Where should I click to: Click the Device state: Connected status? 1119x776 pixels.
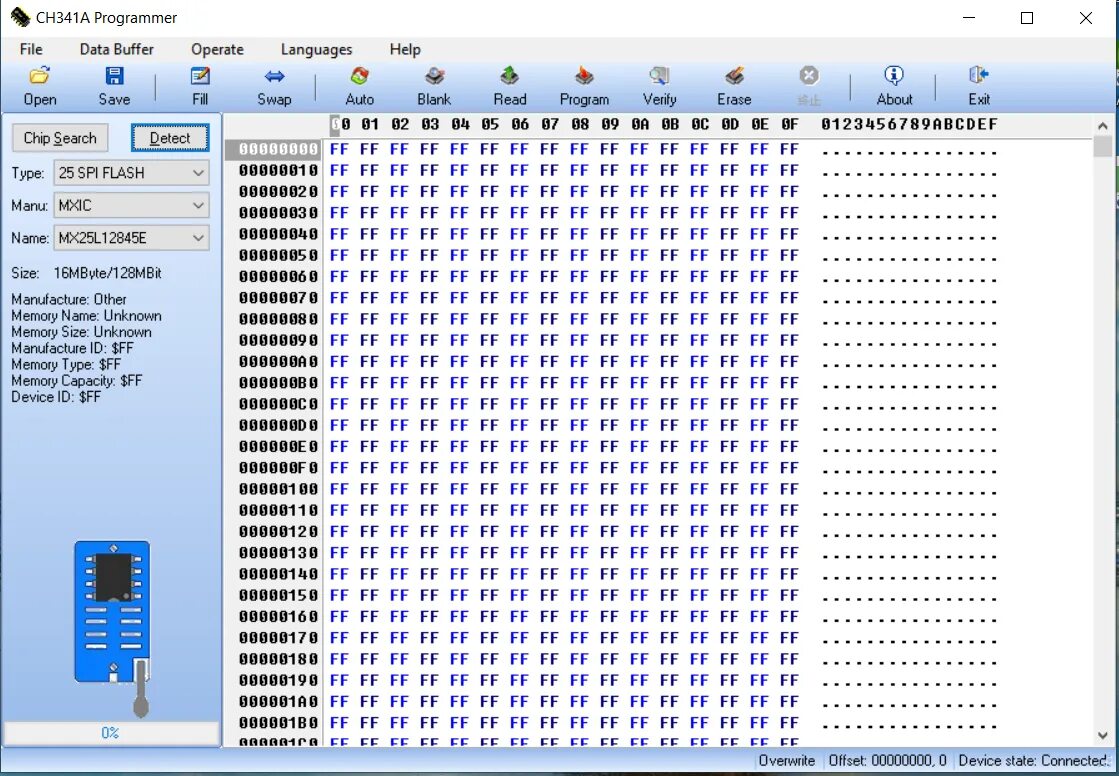click(x=1033, y=761)
